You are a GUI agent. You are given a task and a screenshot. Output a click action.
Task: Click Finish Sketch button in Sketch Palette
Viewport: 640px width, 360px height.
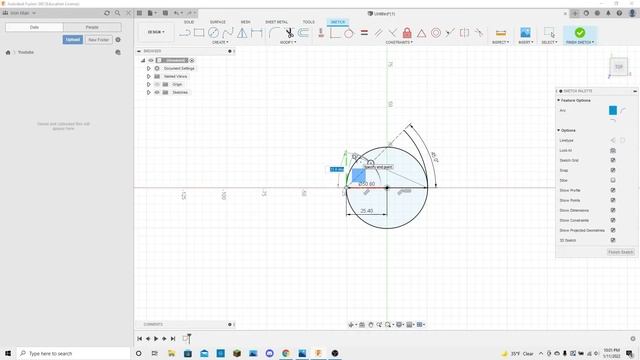click(620, 252)
